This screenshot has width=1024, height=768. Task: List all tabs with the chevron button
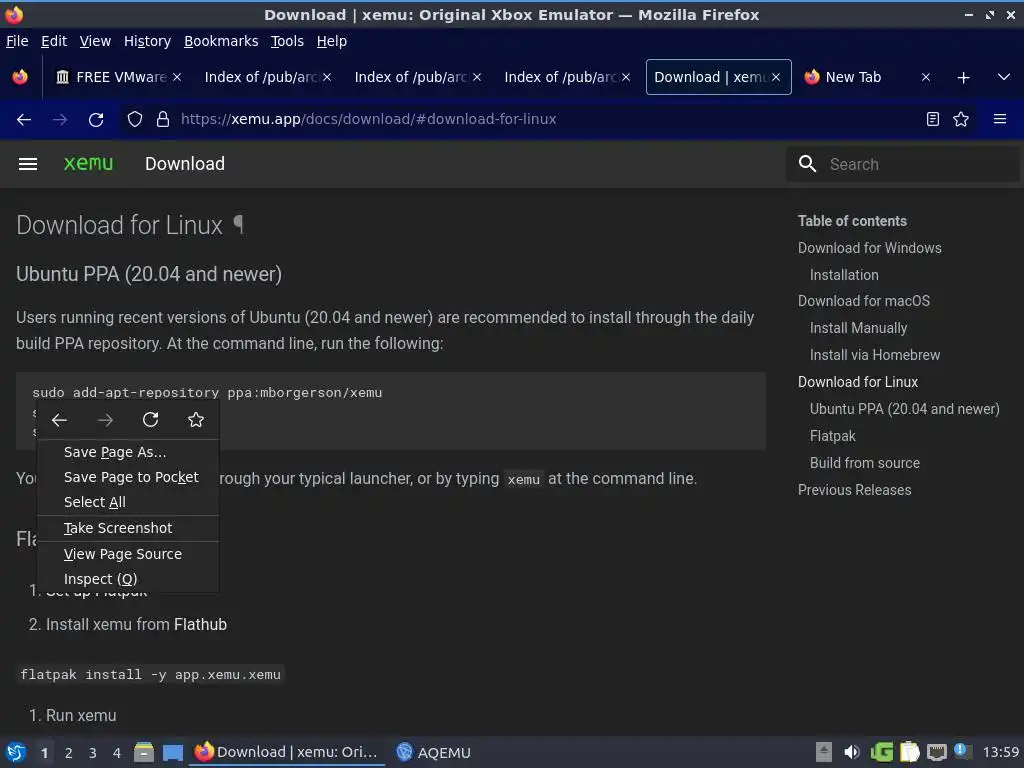pos(1004,77)
